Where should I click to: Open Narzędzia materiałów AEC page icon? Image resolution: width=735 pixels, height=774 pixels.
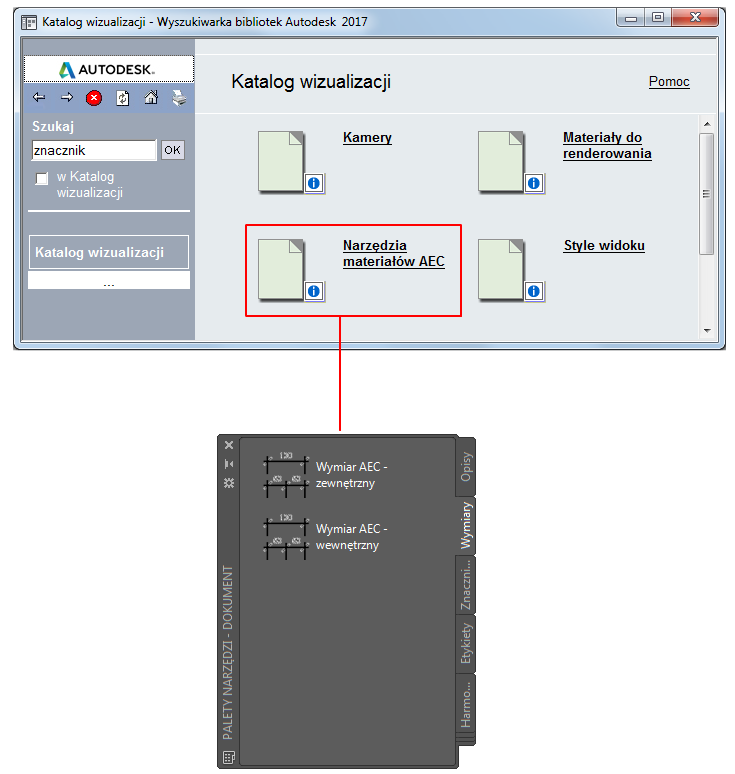[281, 270]
